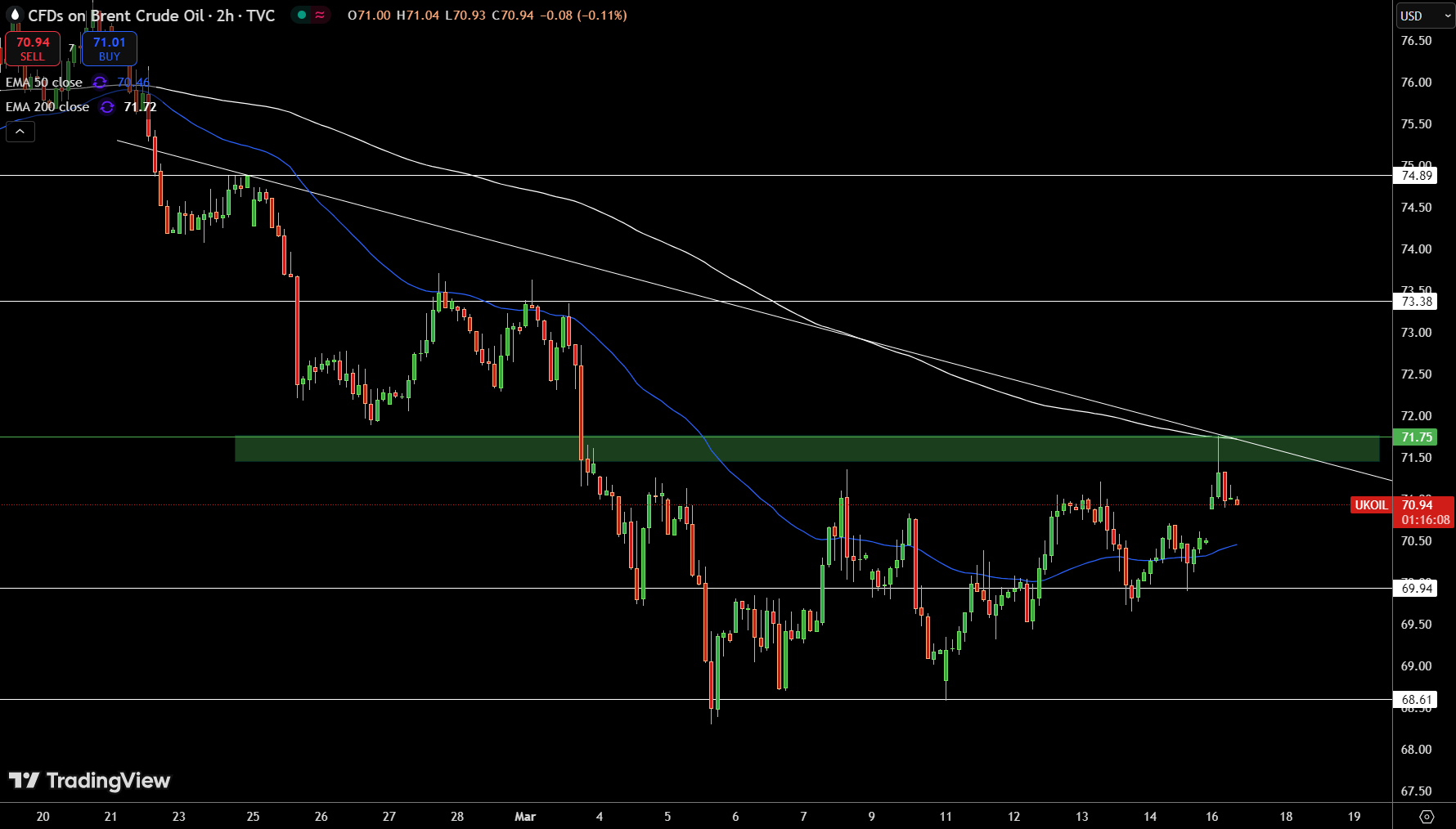Click the 73.38 price level label
Viewport: 1456px width, 829px height.
coord(1417,301)
